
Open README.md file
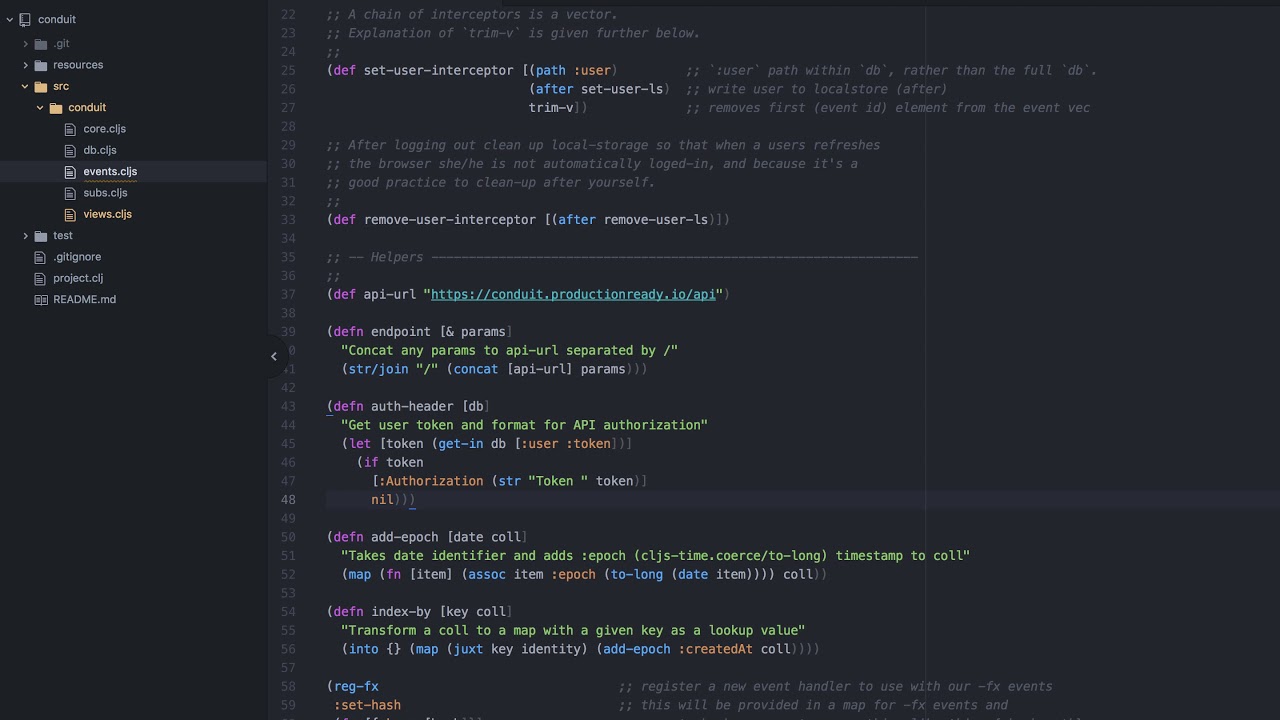click(x=84, y=300)
